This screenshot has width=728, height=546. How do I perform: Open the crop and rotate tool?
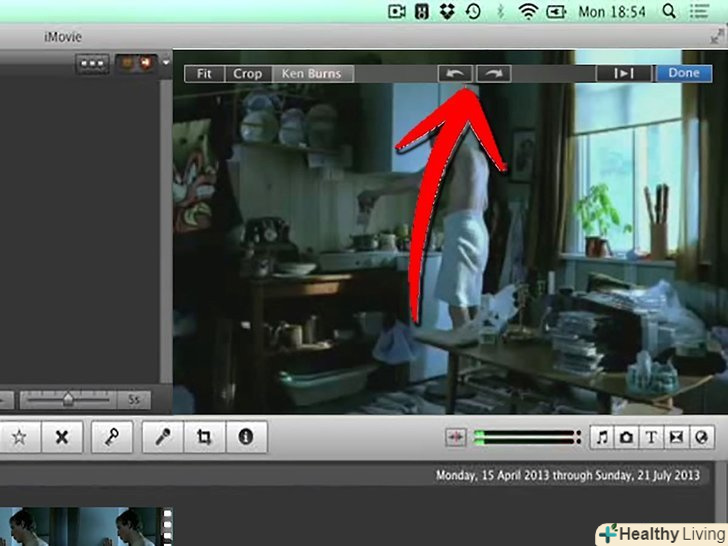coord(204,437)
